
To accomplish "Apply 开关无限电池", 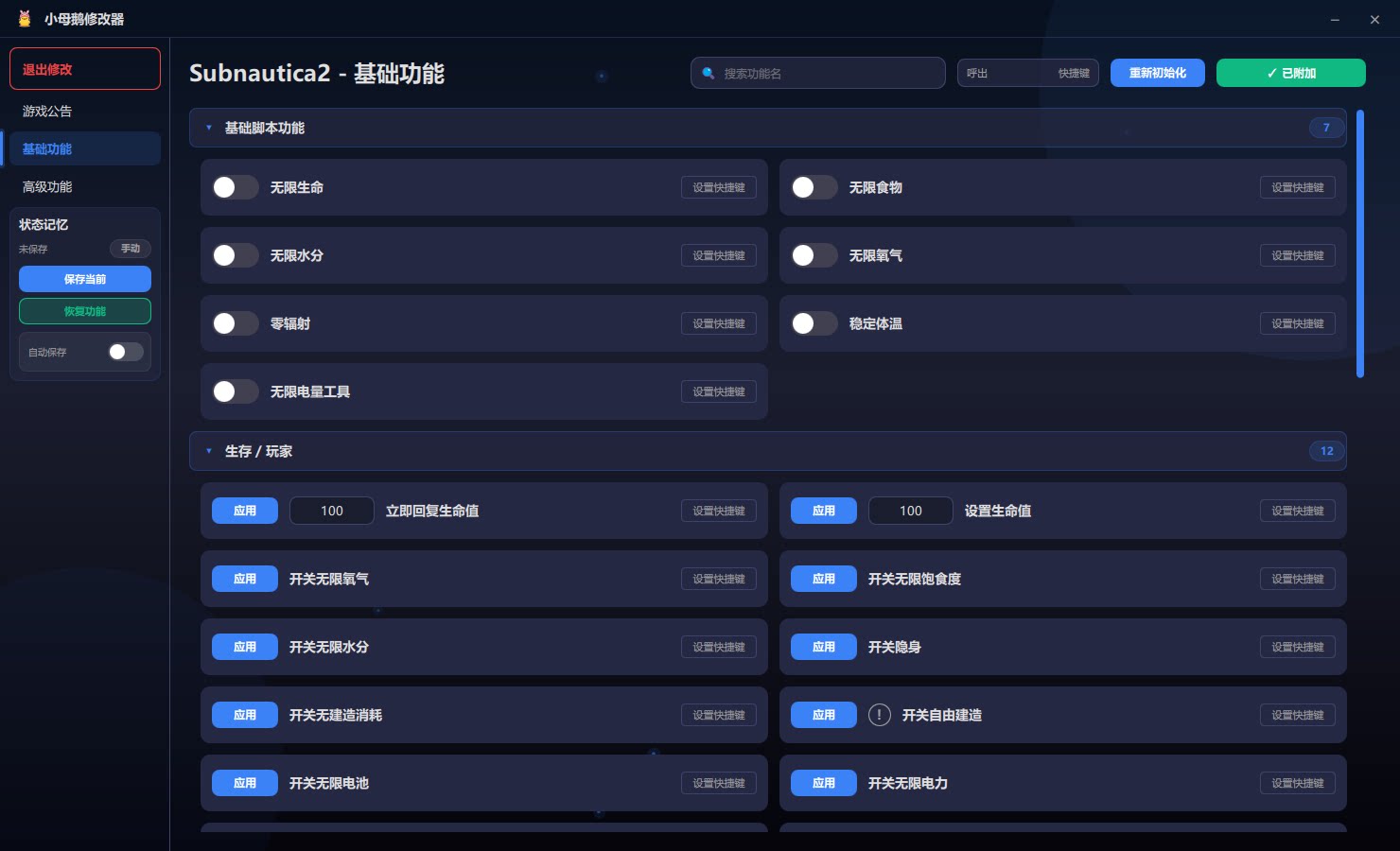I will (x=245, y=783).
